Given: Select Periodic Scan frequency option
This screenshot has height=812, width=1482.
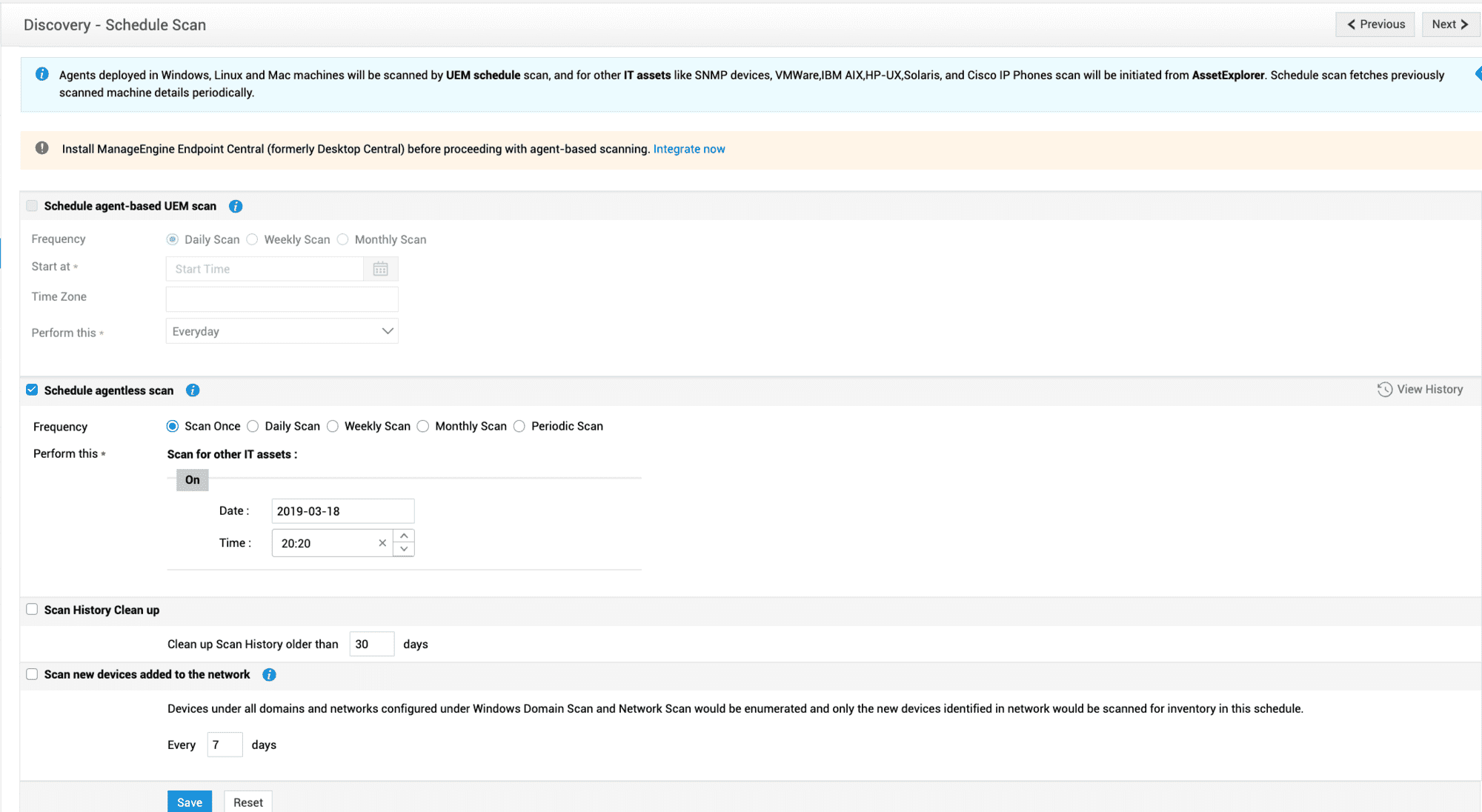Looking at the screenshot, I should (x=519, y=426).
